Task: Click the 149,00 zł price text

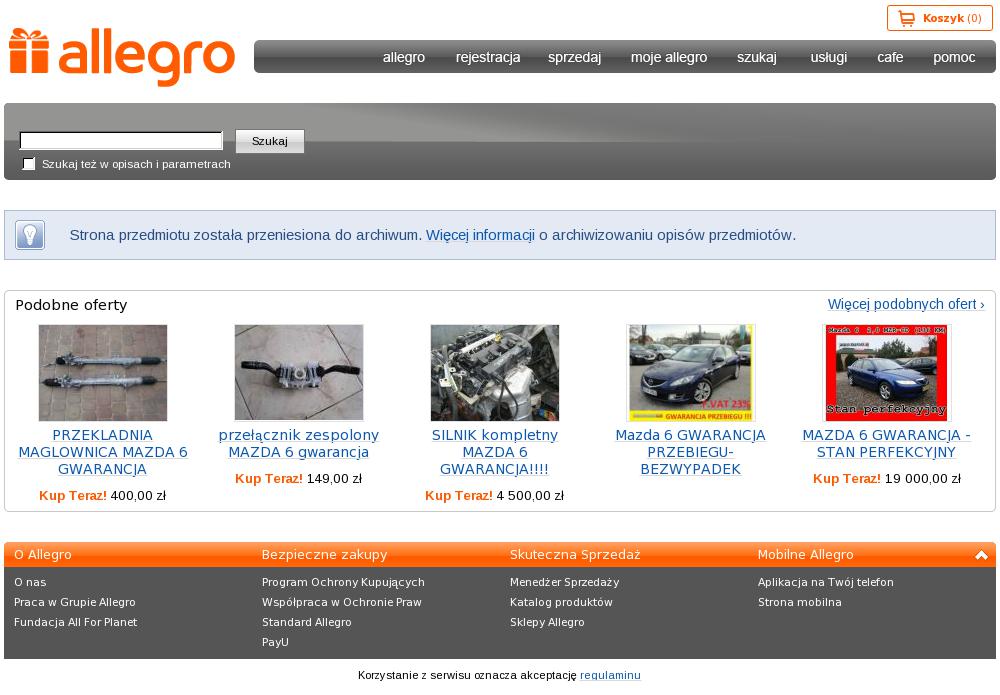Action: click(334, 478)
